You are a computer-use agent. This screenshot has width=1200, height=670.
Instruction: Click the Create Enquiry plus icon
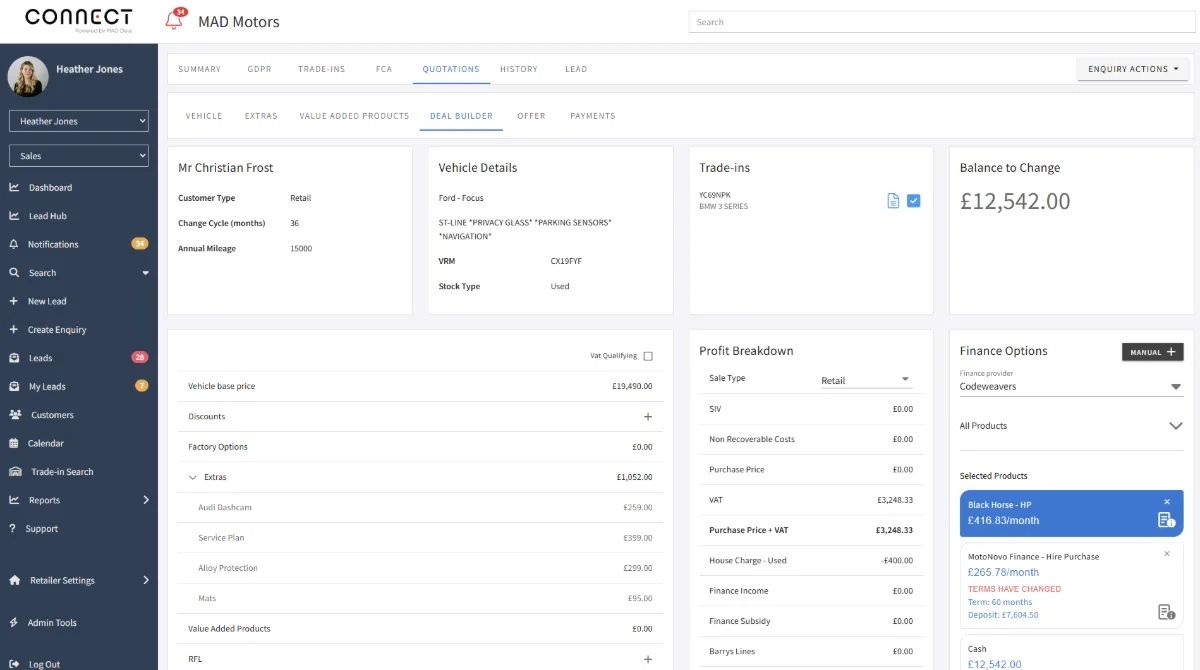tap(14, 330)
